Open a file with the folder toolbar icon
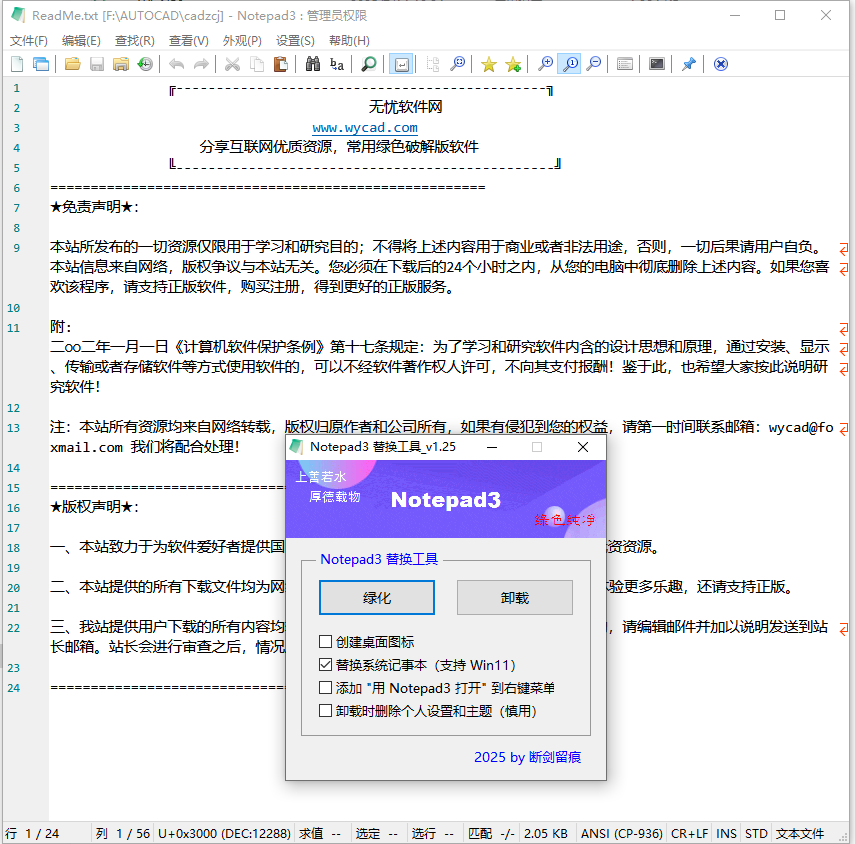Viewport: 855px width, 844px height. pyautogui.click(x=73, y=64)
